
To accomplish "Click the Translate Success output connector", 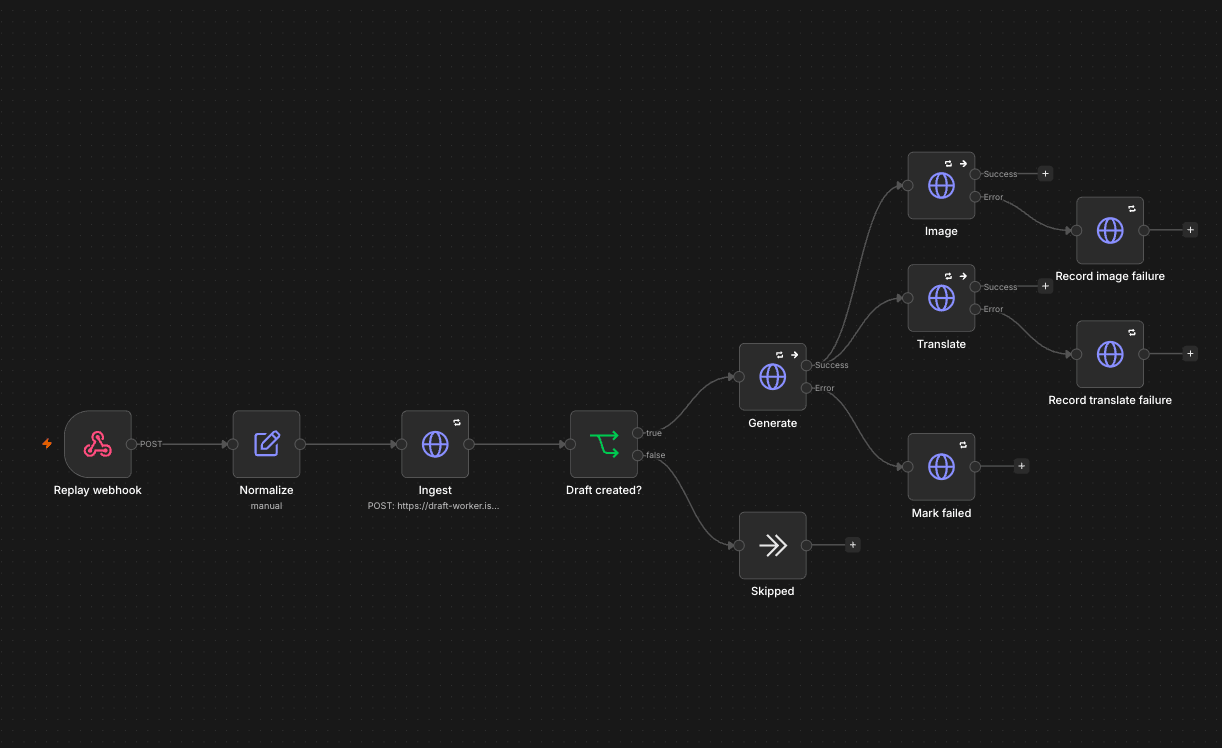I will (x=975, y=287).
